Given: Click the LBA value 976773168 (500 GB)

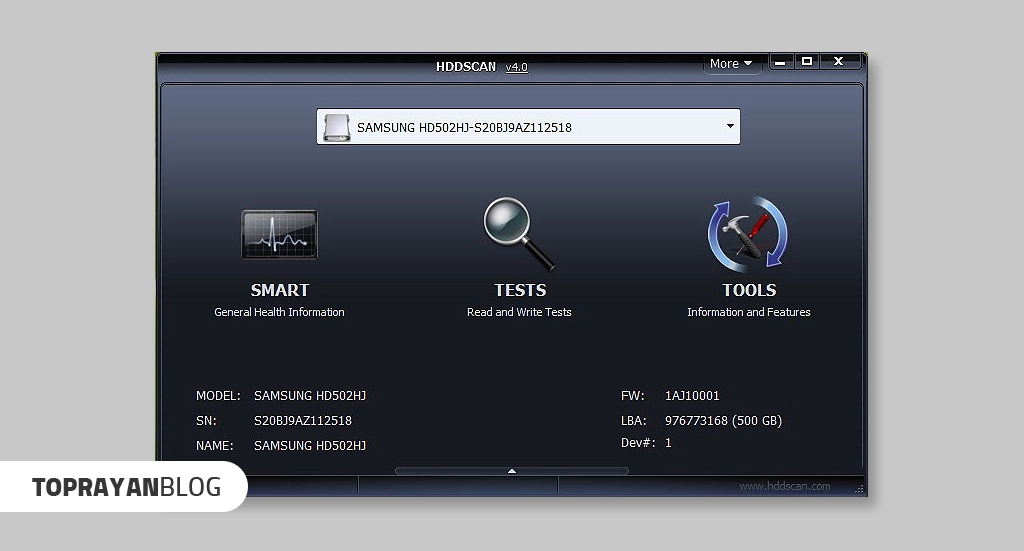Looking at the screenshot, I should coord(723,420).
